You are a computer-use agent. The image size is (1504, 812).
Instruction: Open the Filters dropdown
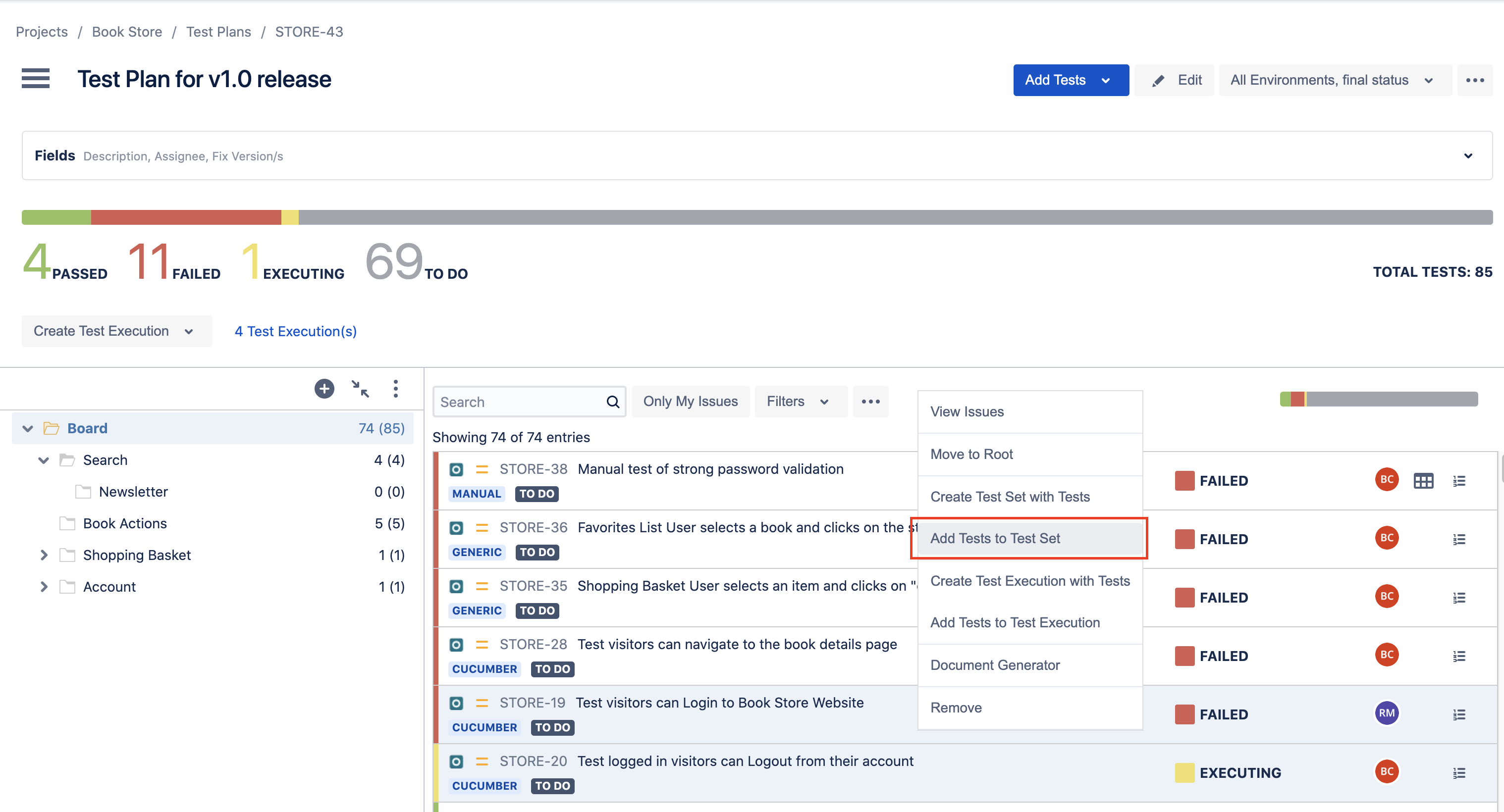click(801, 402)
